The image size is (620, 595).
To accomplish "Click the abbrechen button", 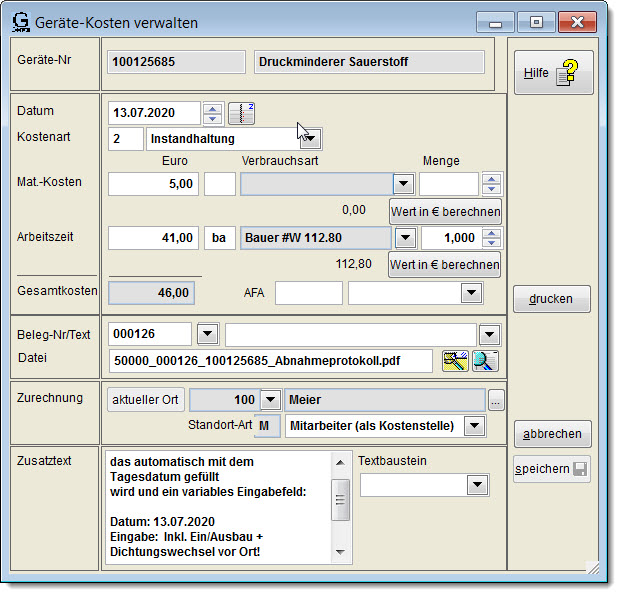I will pyautogui.click(x=552, y=434).
